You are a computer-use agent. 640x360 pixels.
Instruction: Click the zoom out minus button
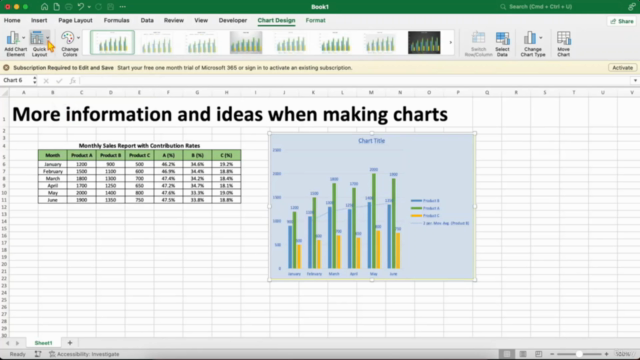coord(552,354)
